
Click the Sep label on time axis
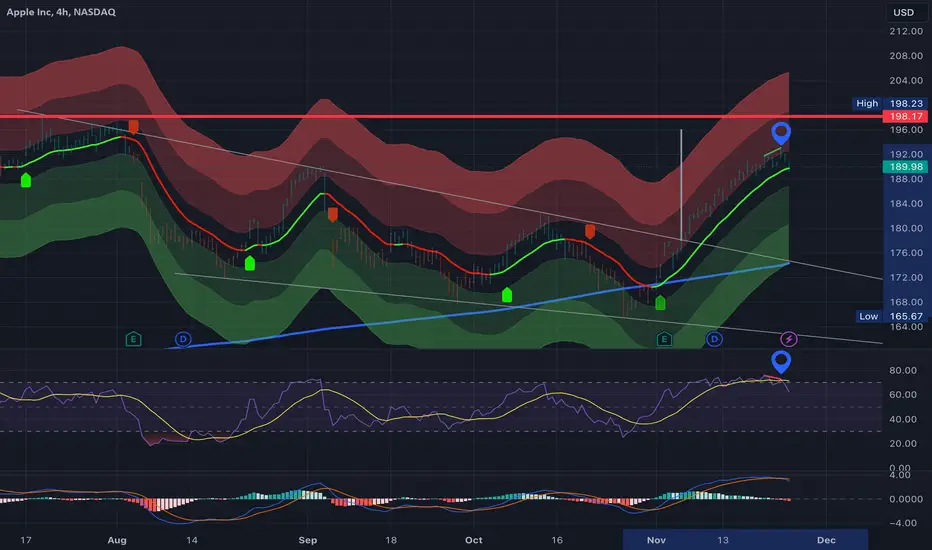pos(307,540)
